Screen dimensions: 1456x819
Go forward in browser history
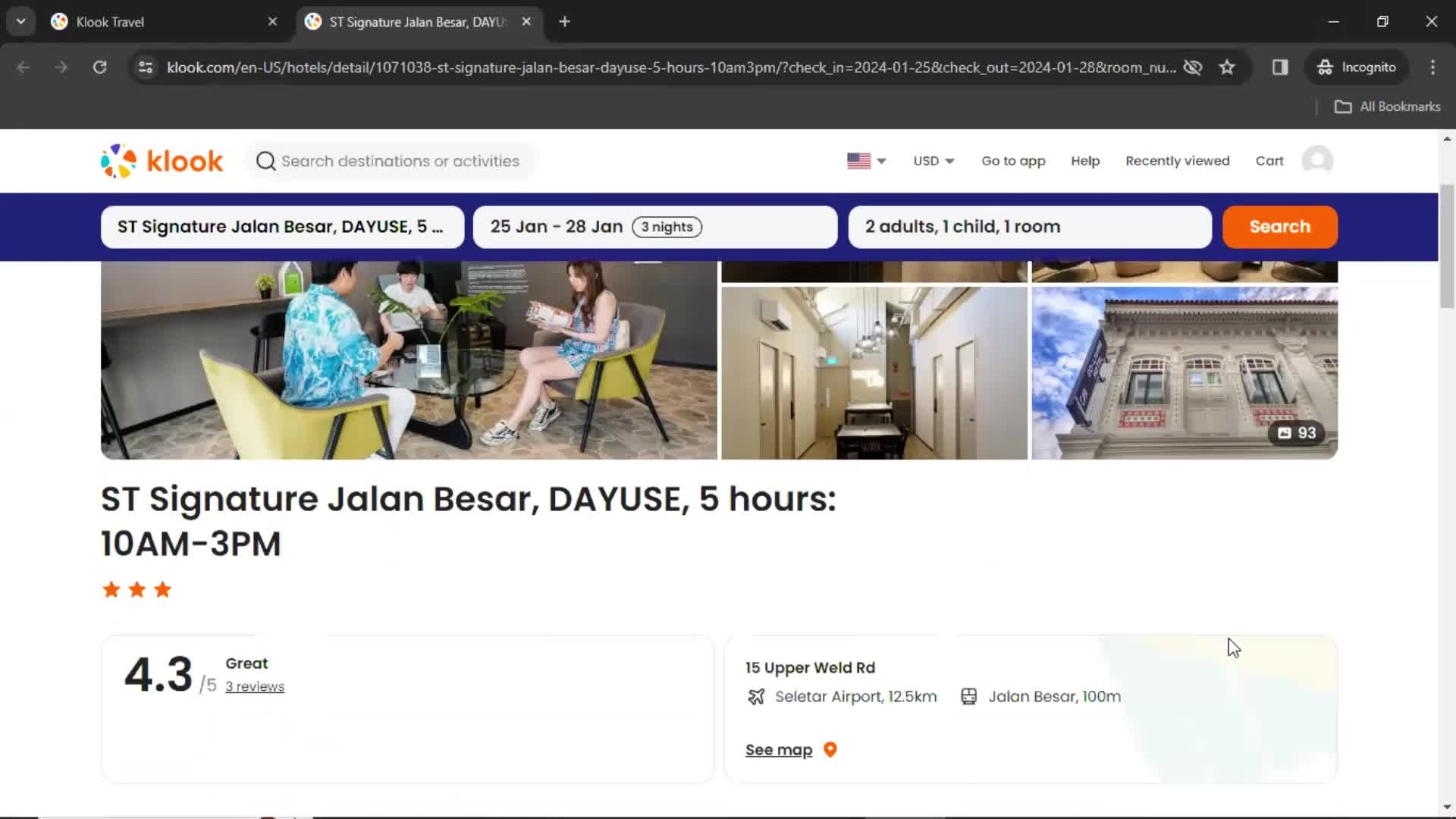click(61, 67)
